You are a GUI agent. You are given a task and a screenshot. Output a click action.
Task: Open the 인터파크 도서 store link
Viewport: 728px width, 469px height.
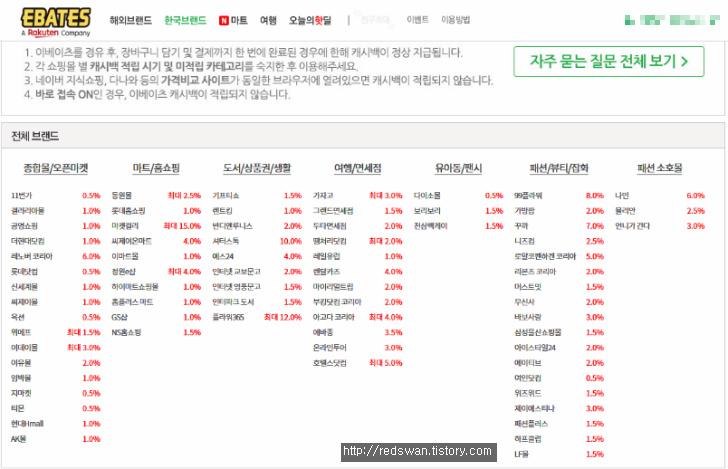coord(234,302)
